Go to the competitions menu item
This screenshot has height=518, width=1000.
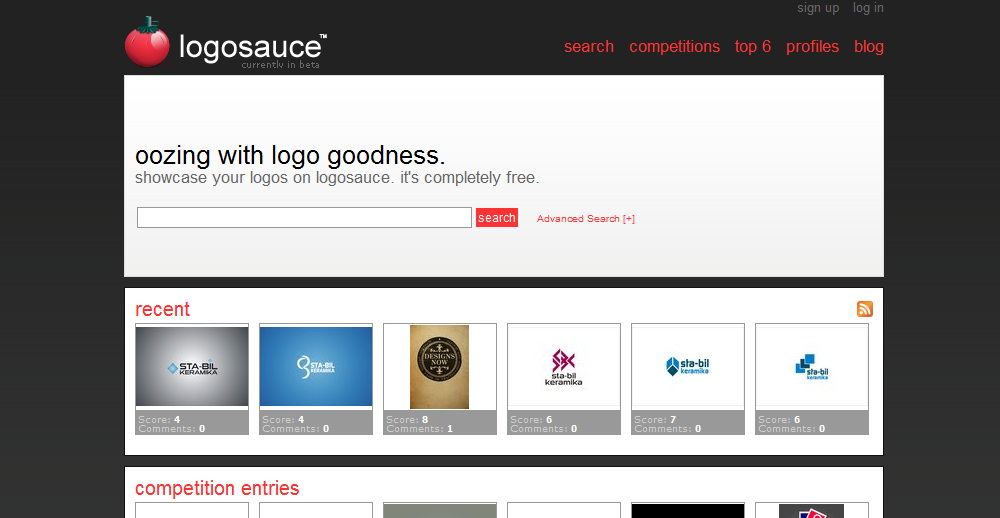point(674,47)
